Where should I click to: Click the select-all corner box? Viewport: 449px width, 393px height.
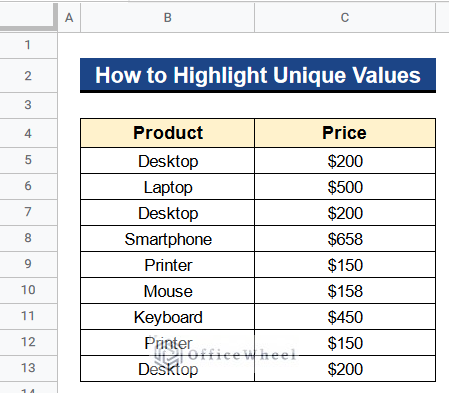28,16
